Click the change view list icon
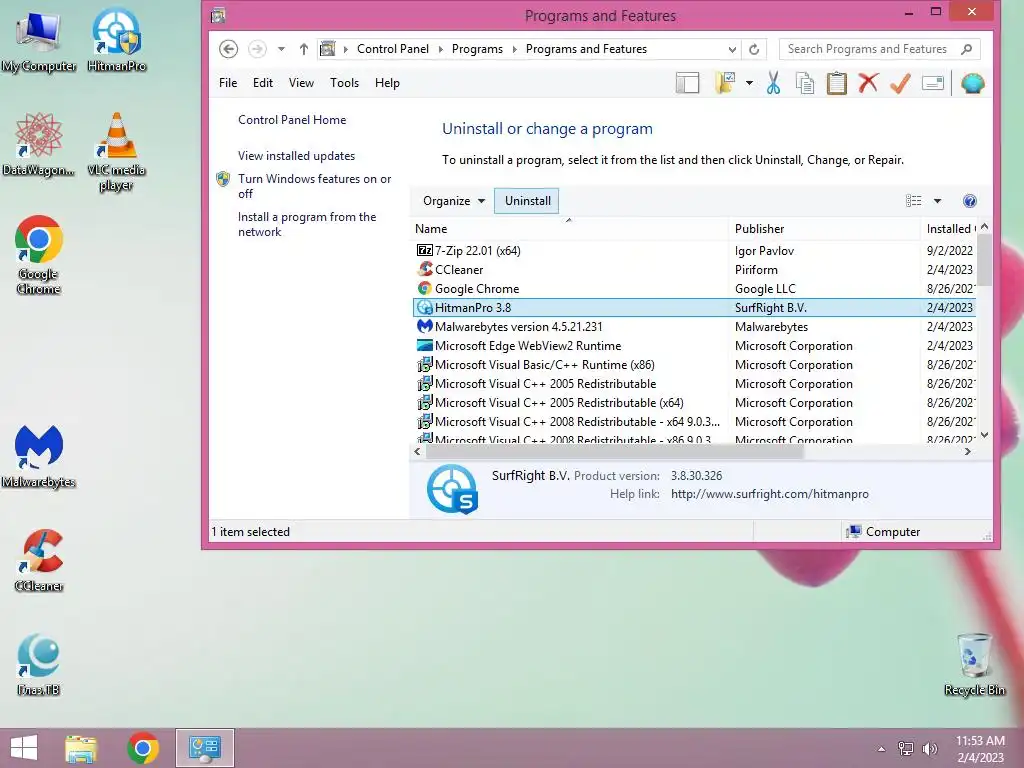This screenshot has height=768, width=1024. pyautogui.click(x=914, y=200)
